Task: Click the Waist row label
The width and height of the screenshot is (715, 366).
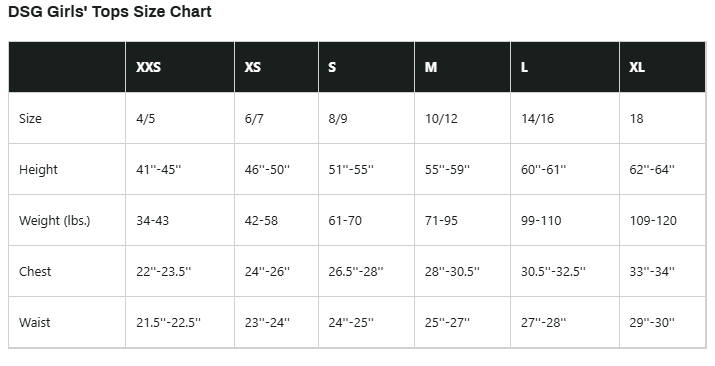Action: point(35,323)
